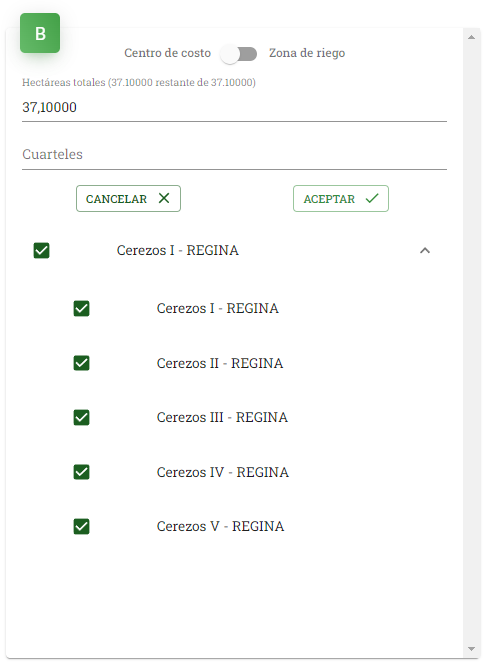
Task: Select the Cerezos V - REGINA label
Action: coord(220,526)
